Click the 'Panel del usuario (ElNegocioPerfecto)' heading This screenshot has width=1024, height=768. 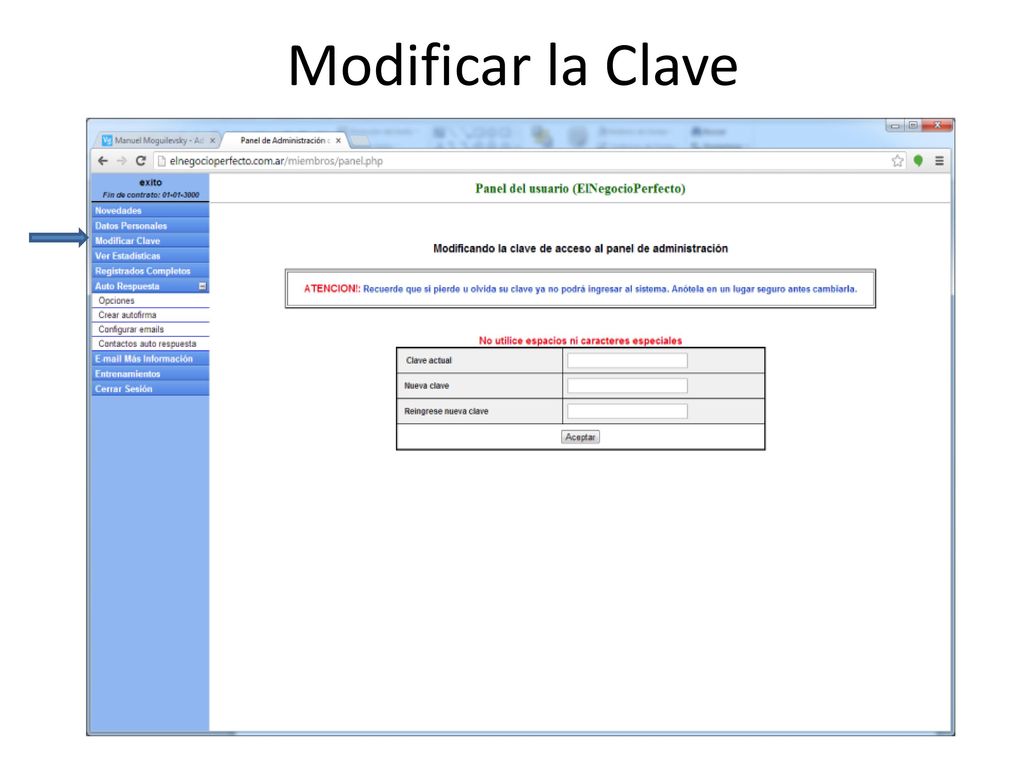[x=580, y=189]
